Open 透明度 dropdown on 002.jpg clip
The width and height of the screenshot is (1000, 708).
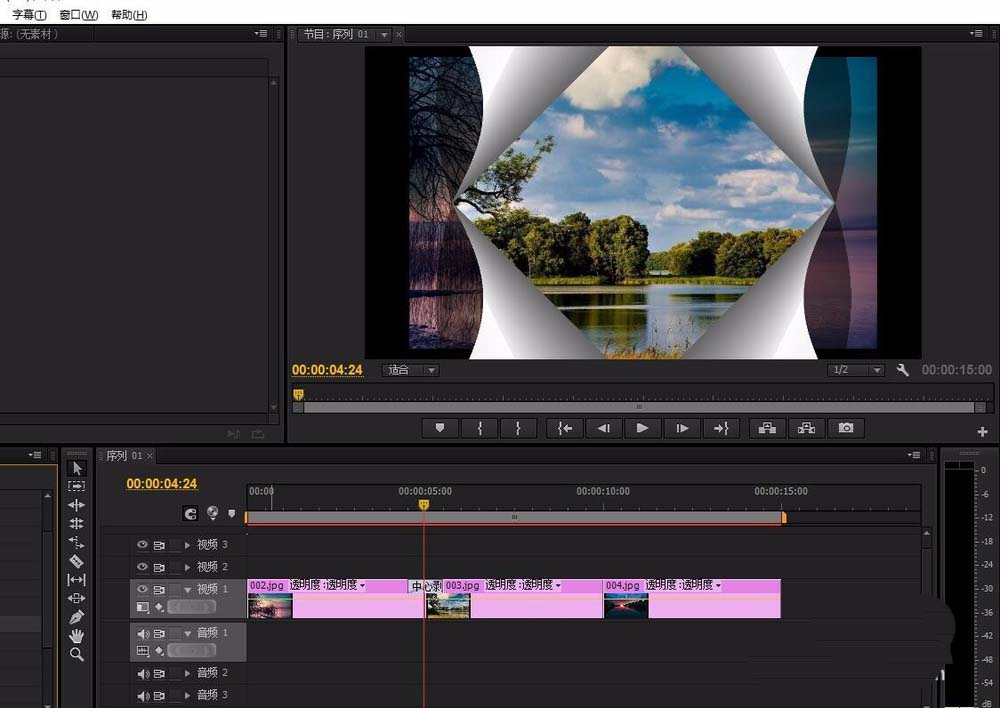(362, 585)
